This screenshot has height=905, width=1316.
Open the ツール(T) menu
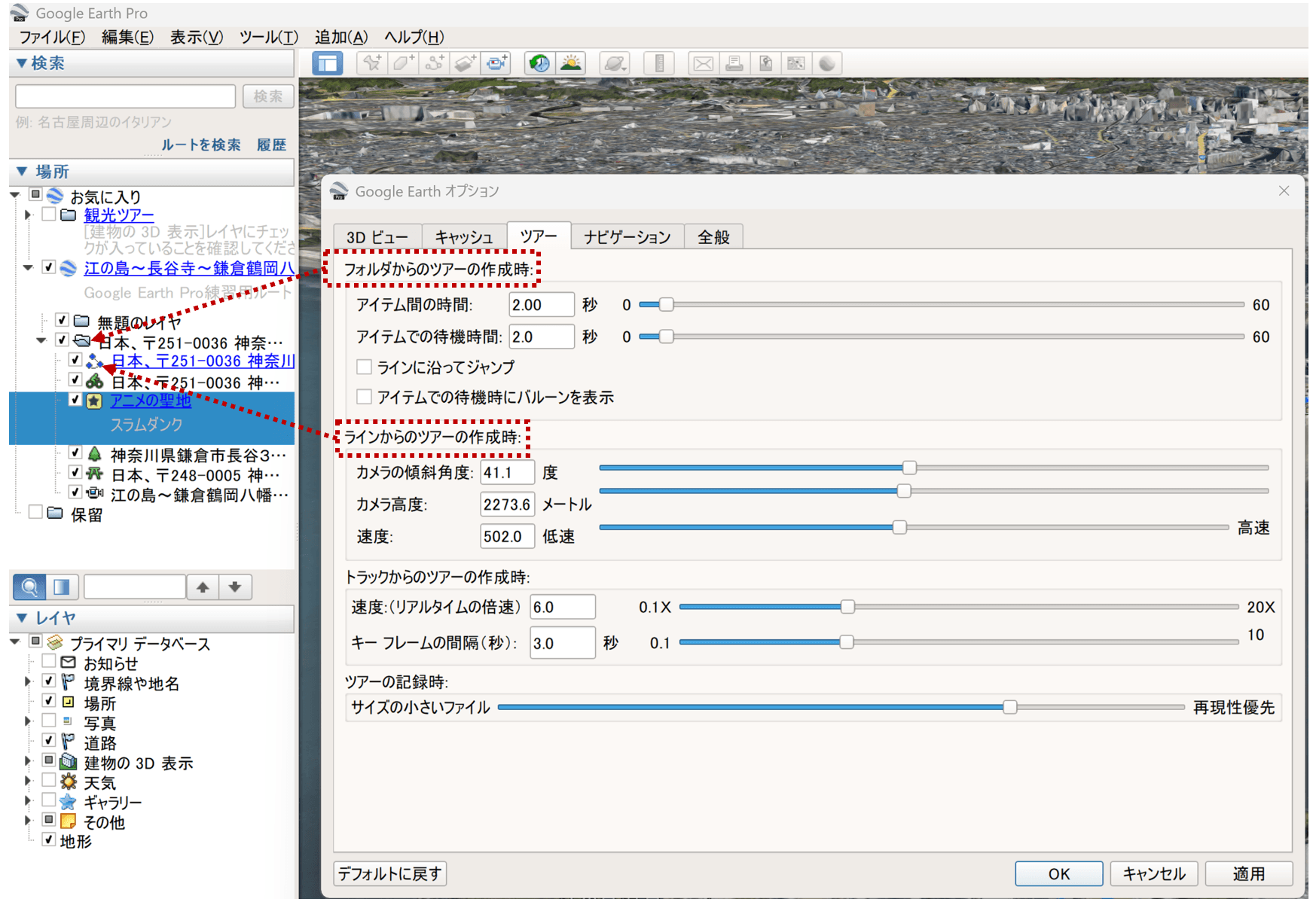click(268, 37)
